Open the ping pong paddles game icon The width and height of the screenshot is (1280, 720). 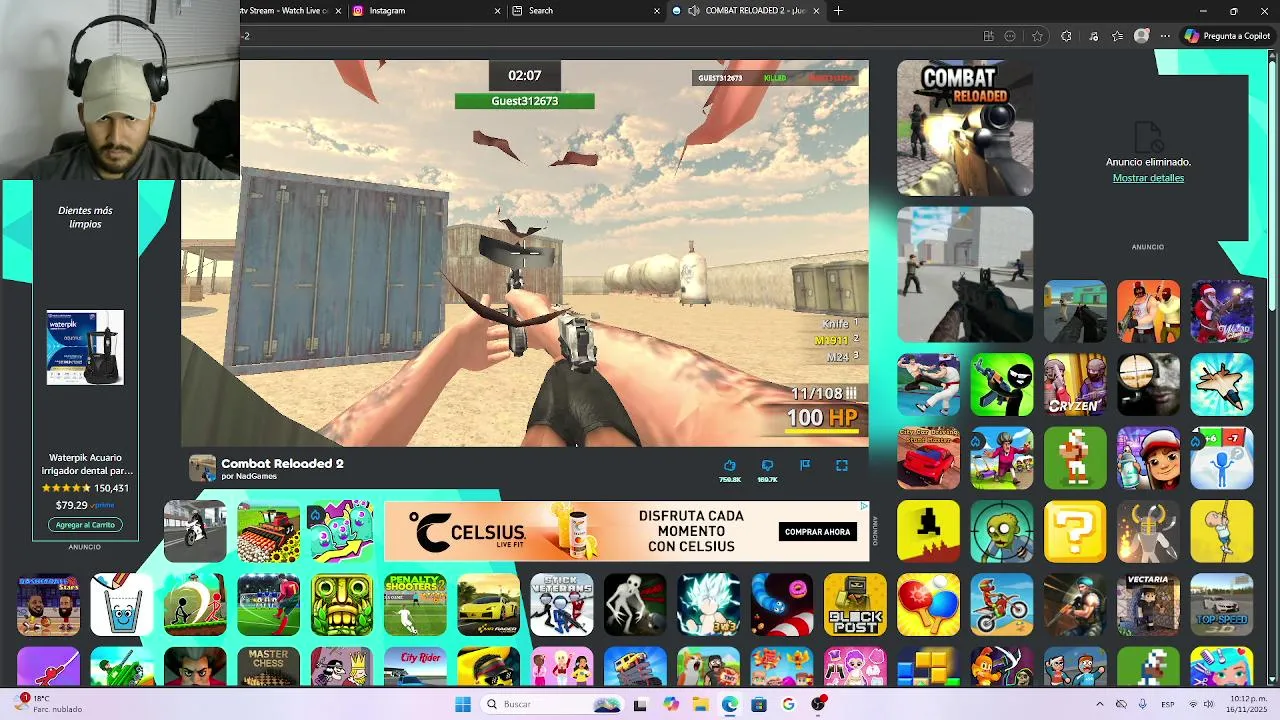928,604
